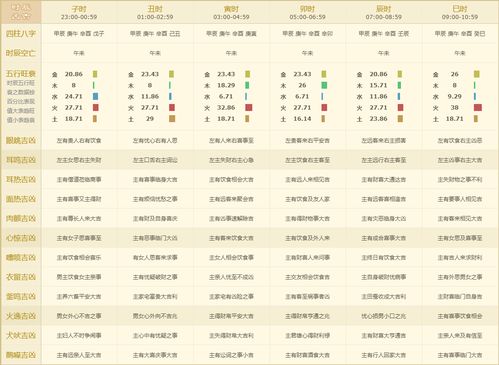This screenshot has height=365, width=499.
Task: Select the 耳热吉凶 row label
Action: pos(21,180)
